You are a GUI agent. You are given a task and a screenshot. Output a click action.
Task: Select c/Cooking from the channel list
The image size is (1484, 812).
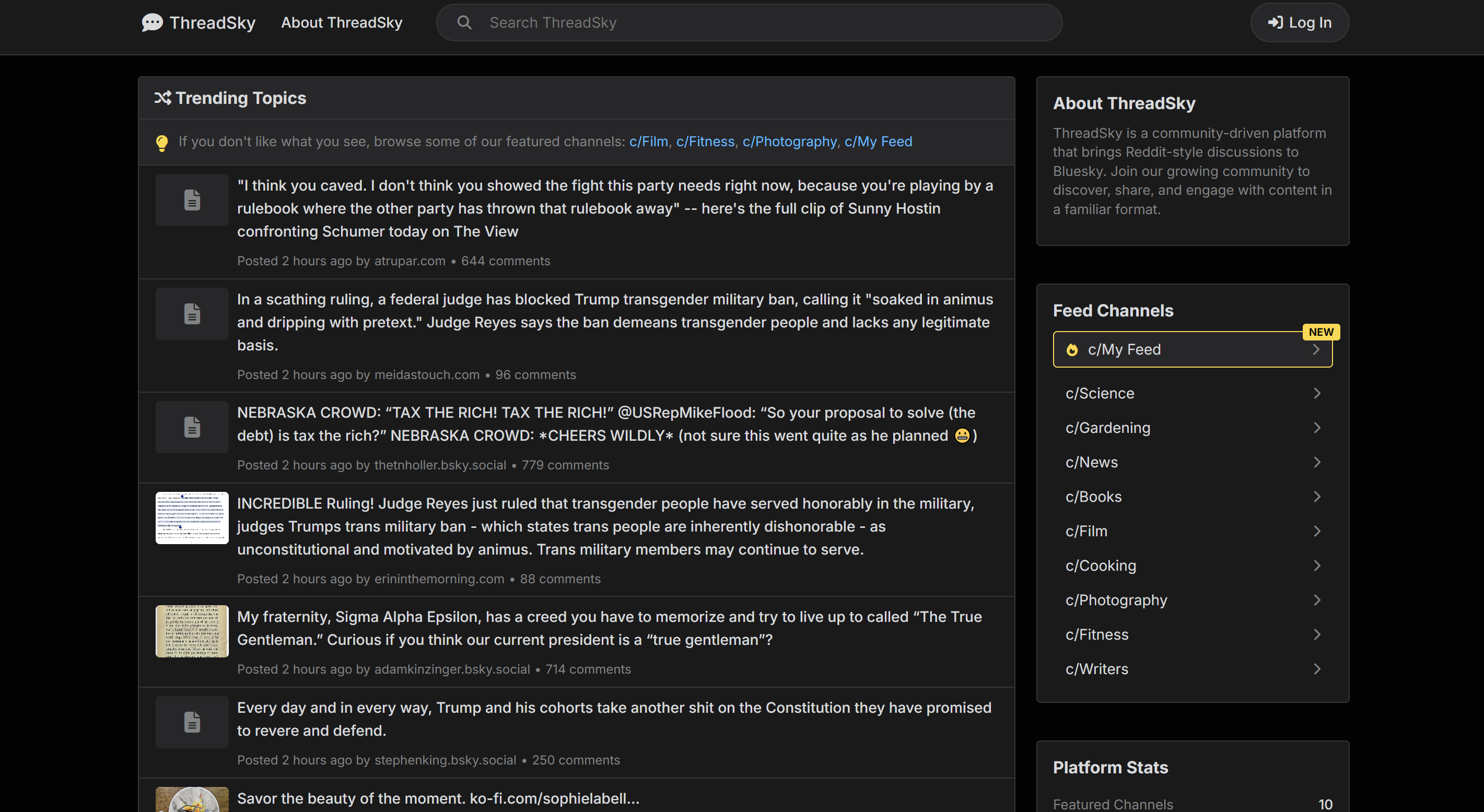coord(1100,566)
